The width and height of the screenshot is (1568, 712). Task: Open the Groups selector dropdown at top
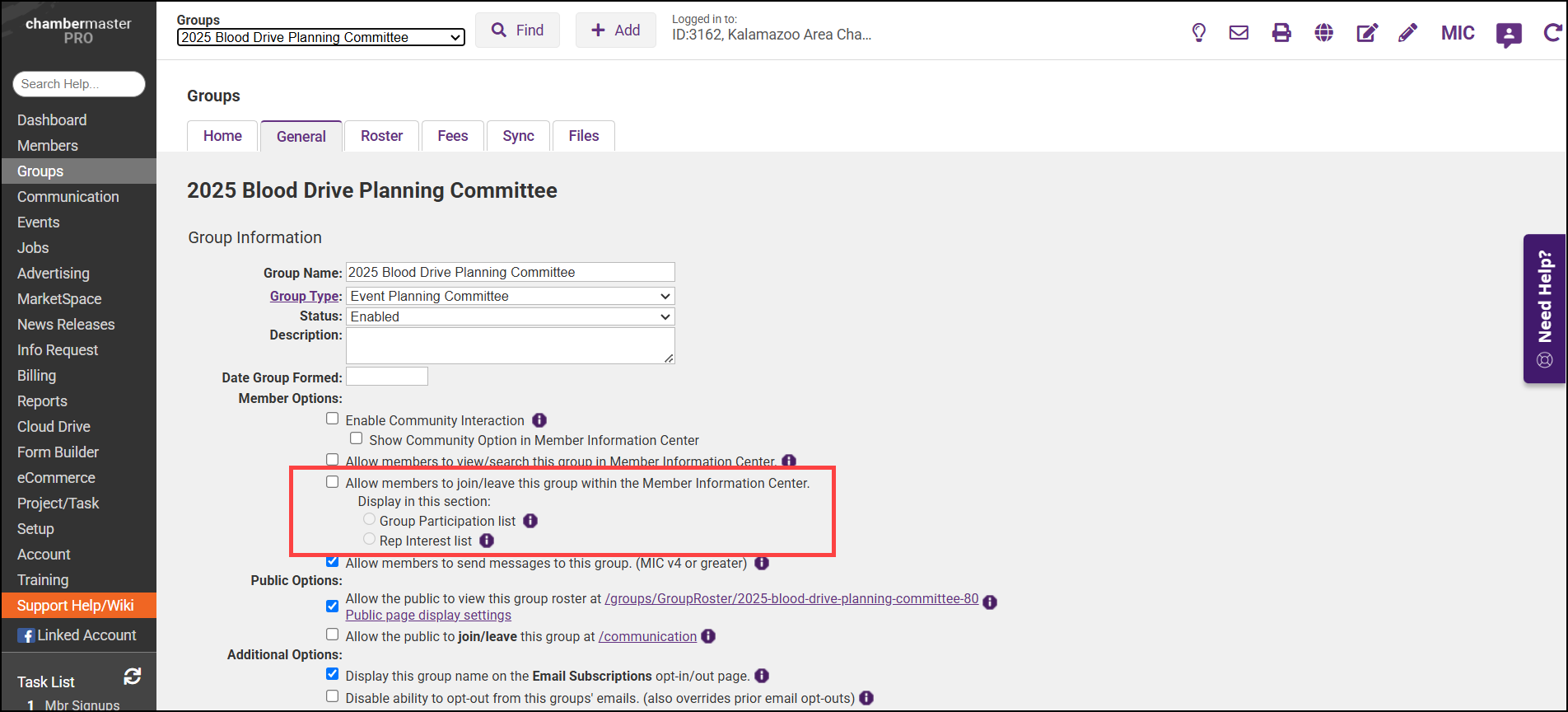click(320, 37)
